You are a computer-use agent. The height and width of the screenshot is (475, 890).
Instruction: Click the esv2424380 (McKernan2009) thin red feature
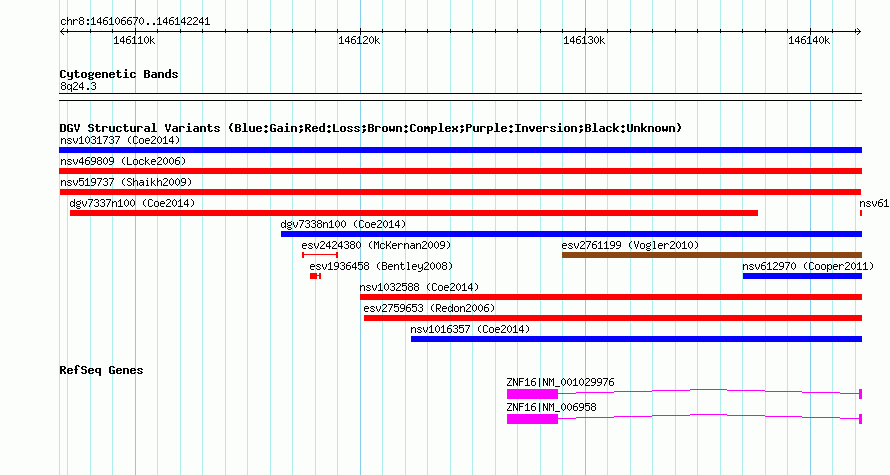320,255
